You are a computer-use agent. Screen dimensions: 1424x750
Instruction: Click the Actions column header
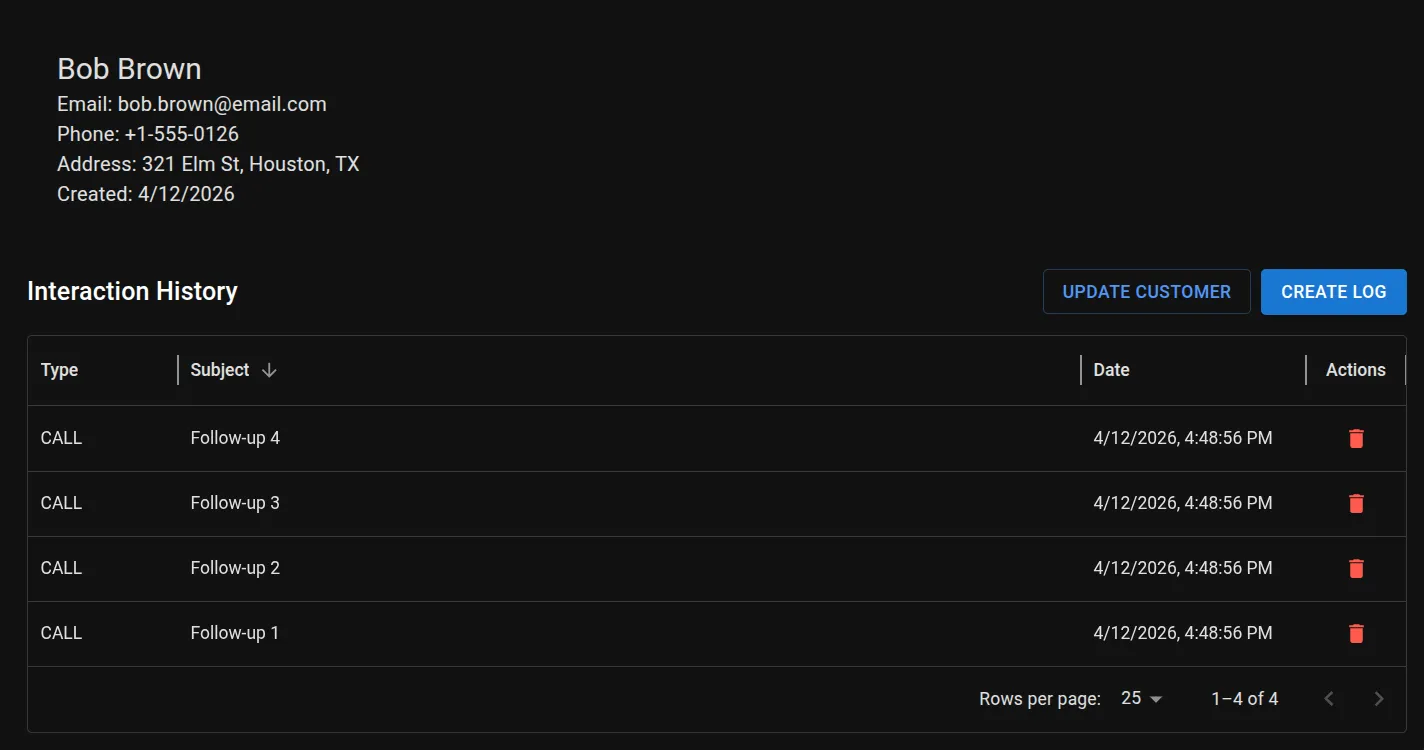[x=1355, y=370]
